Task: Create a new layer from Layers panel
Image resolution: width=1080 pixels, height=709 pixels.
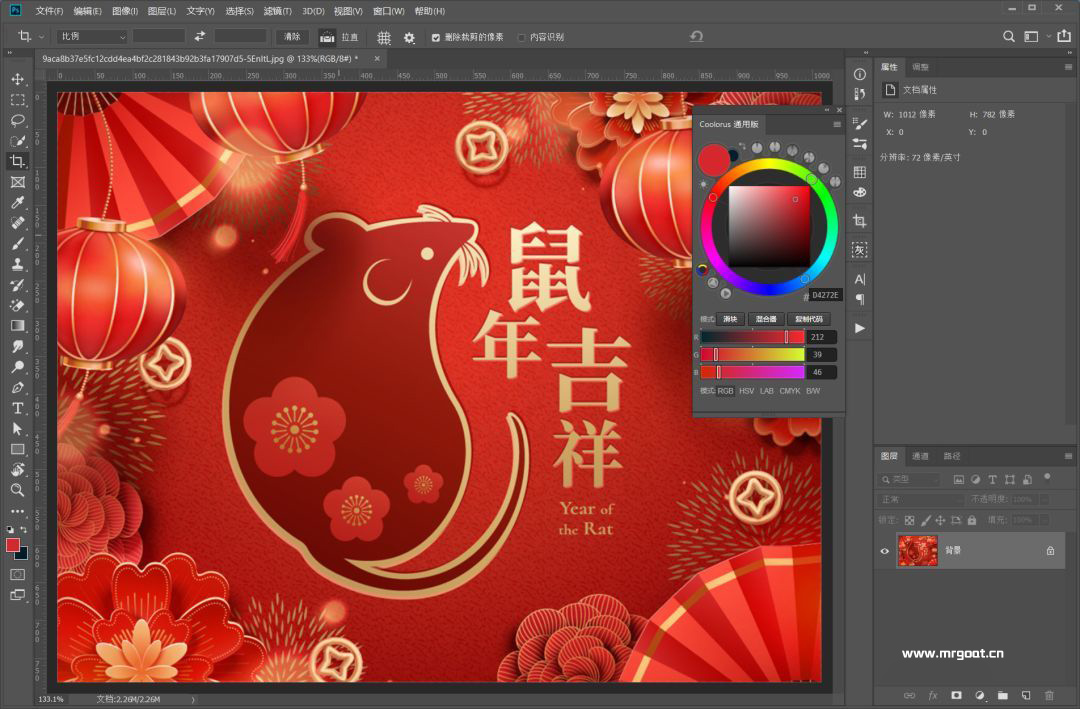Action: point(1026,695)
